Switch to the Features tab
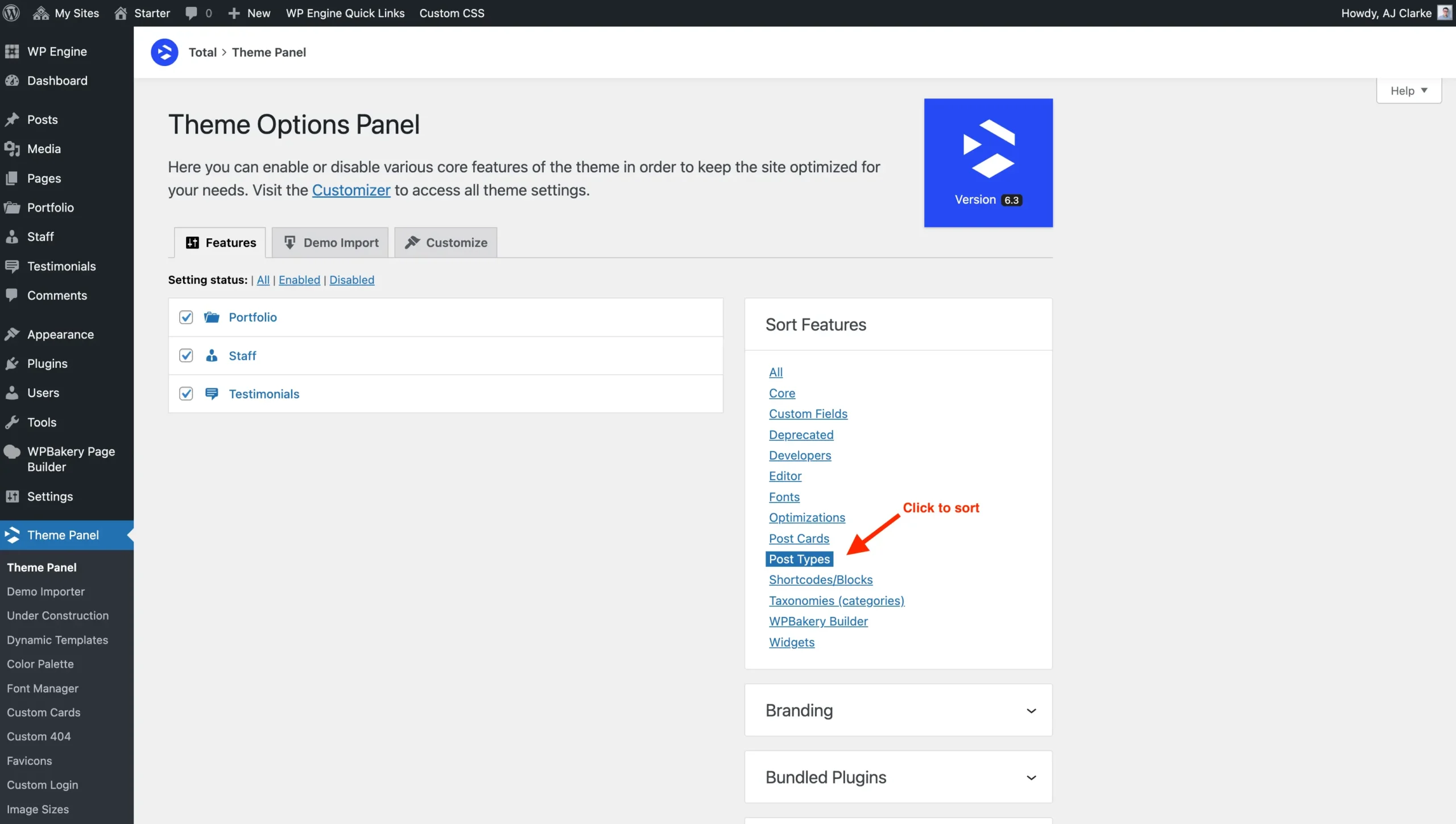 point(220,243)
